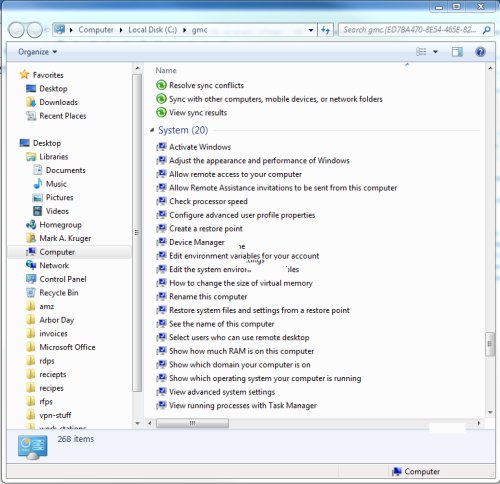Click the Videos library icon
Viewport: 500px width, 484px height.
pyautogui.click(x=37, y=211)
